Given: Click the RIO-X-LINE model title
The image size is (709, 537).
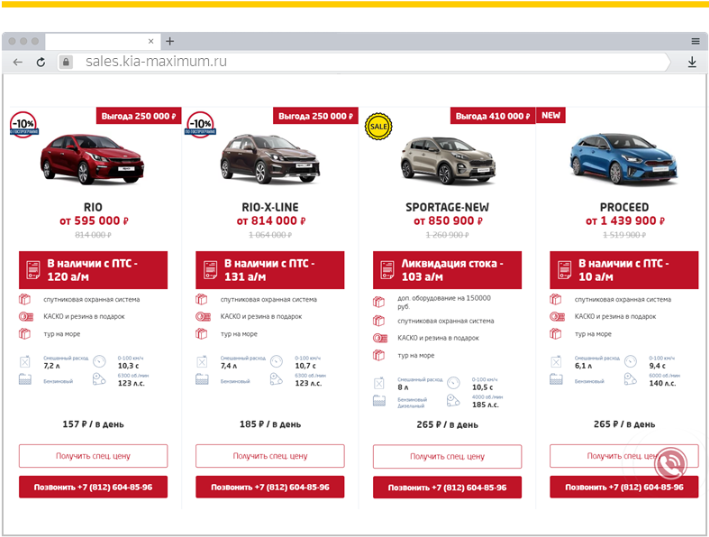Looking at the screenshot, I should click(270, 207).
